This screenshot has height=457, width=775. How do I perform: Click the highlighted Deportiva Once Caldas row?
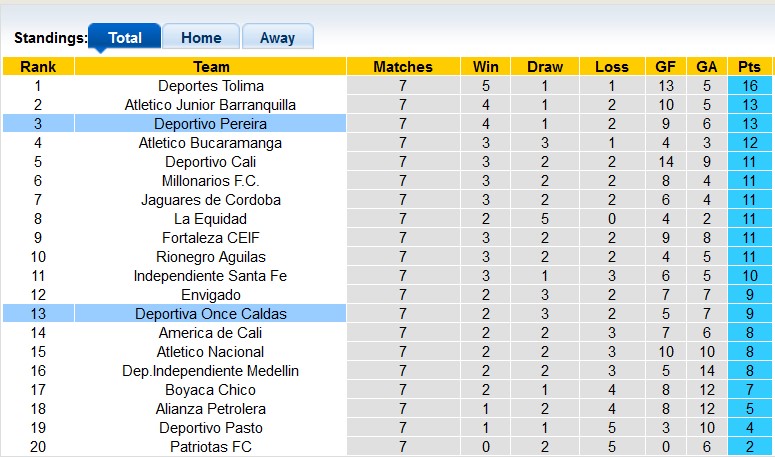210,314
